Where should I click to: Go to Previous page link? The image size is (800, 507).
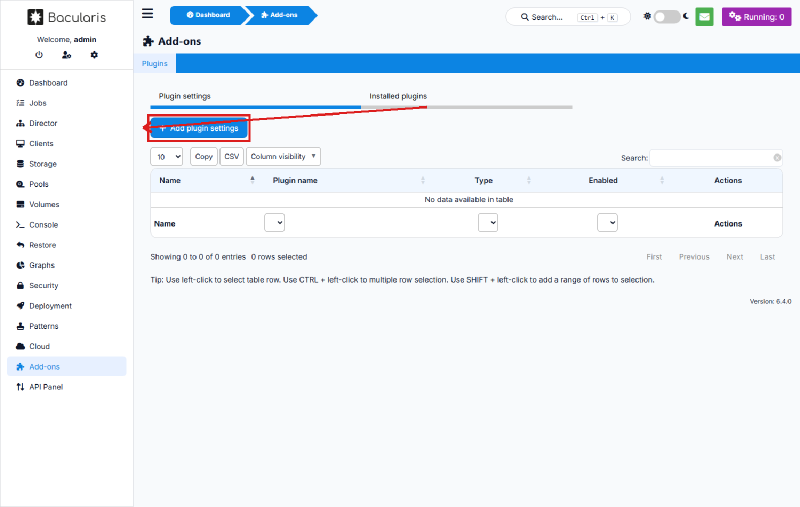pyautogui.click(x=694, y=257)
